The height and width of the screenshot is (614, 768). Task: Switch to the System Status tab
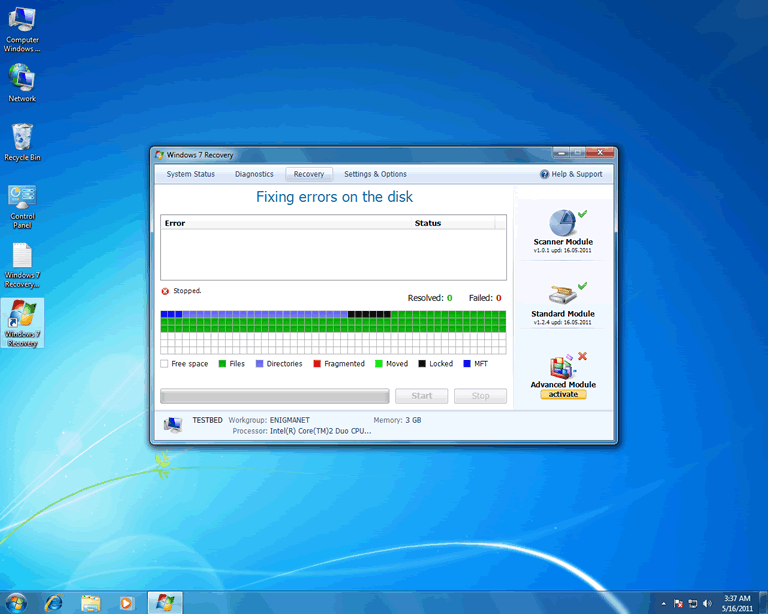pyautogui.click(x=190, y=174)
